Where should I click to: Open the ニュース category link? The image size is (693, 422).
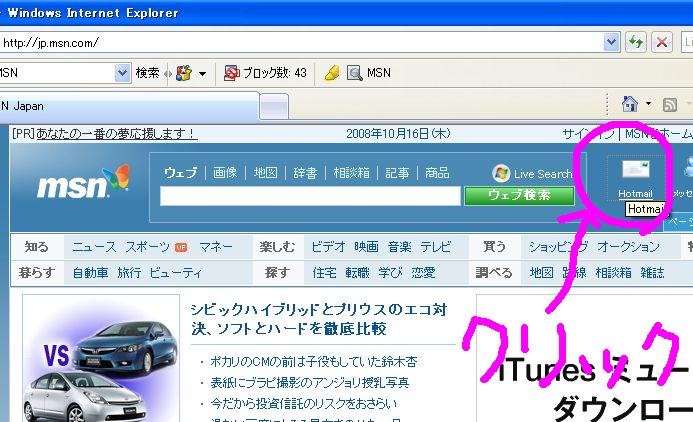(x=94, y=247)
